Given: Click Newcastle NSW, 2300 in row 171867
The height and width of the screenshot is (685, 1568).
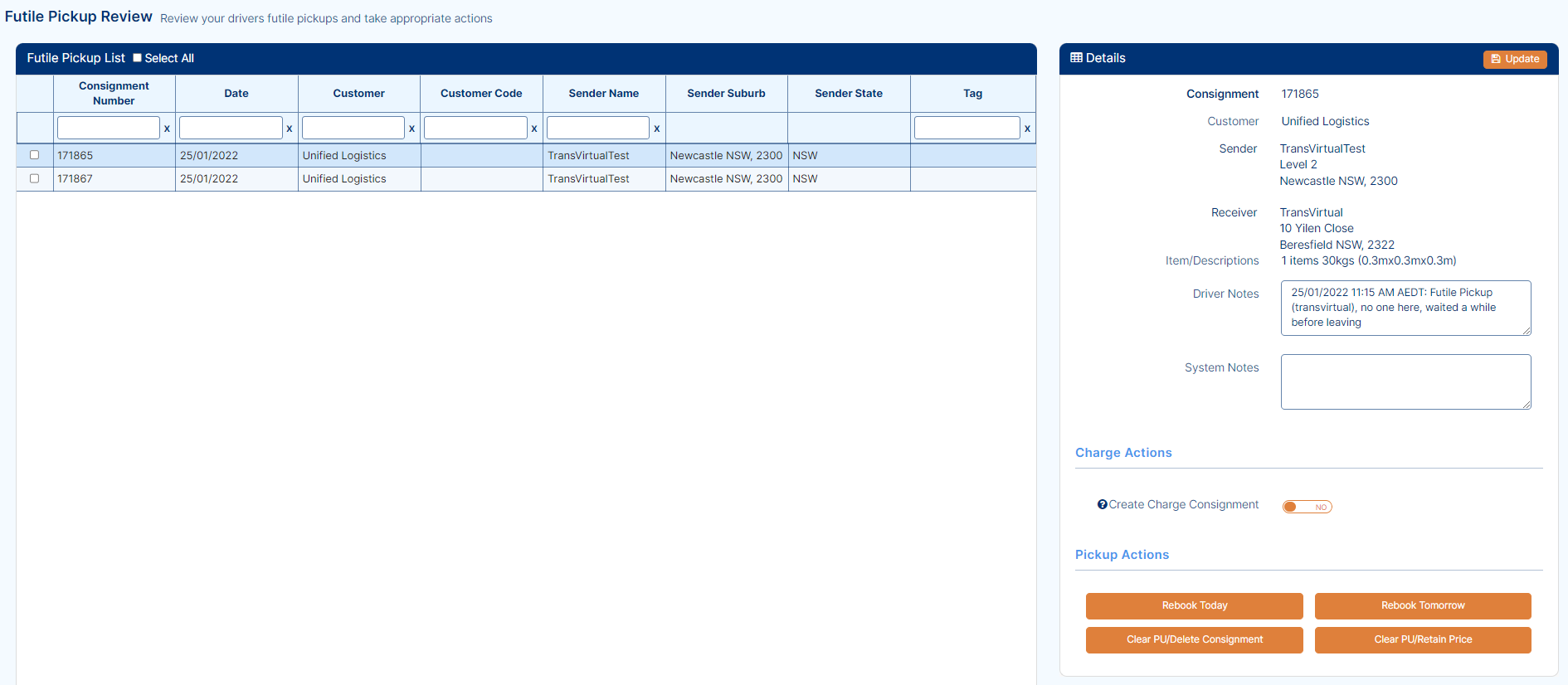Looking at the screenshot, I should click(726, 178).
